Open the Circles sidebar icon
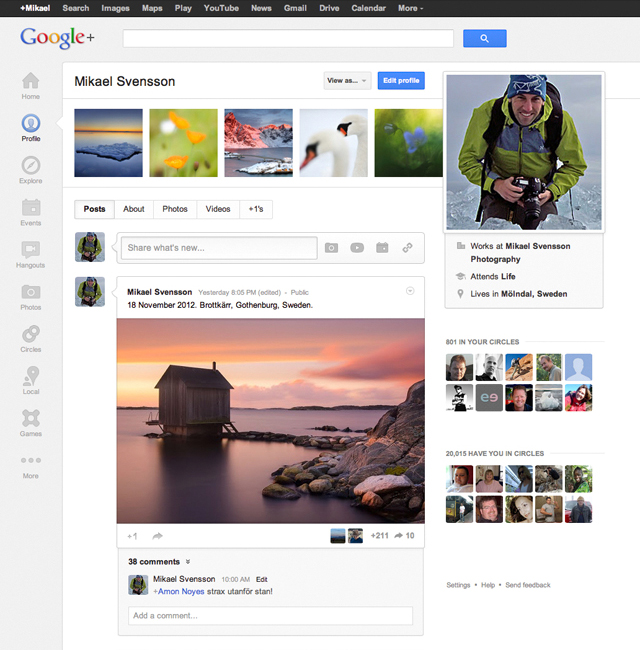 click(x=31, y=334)
